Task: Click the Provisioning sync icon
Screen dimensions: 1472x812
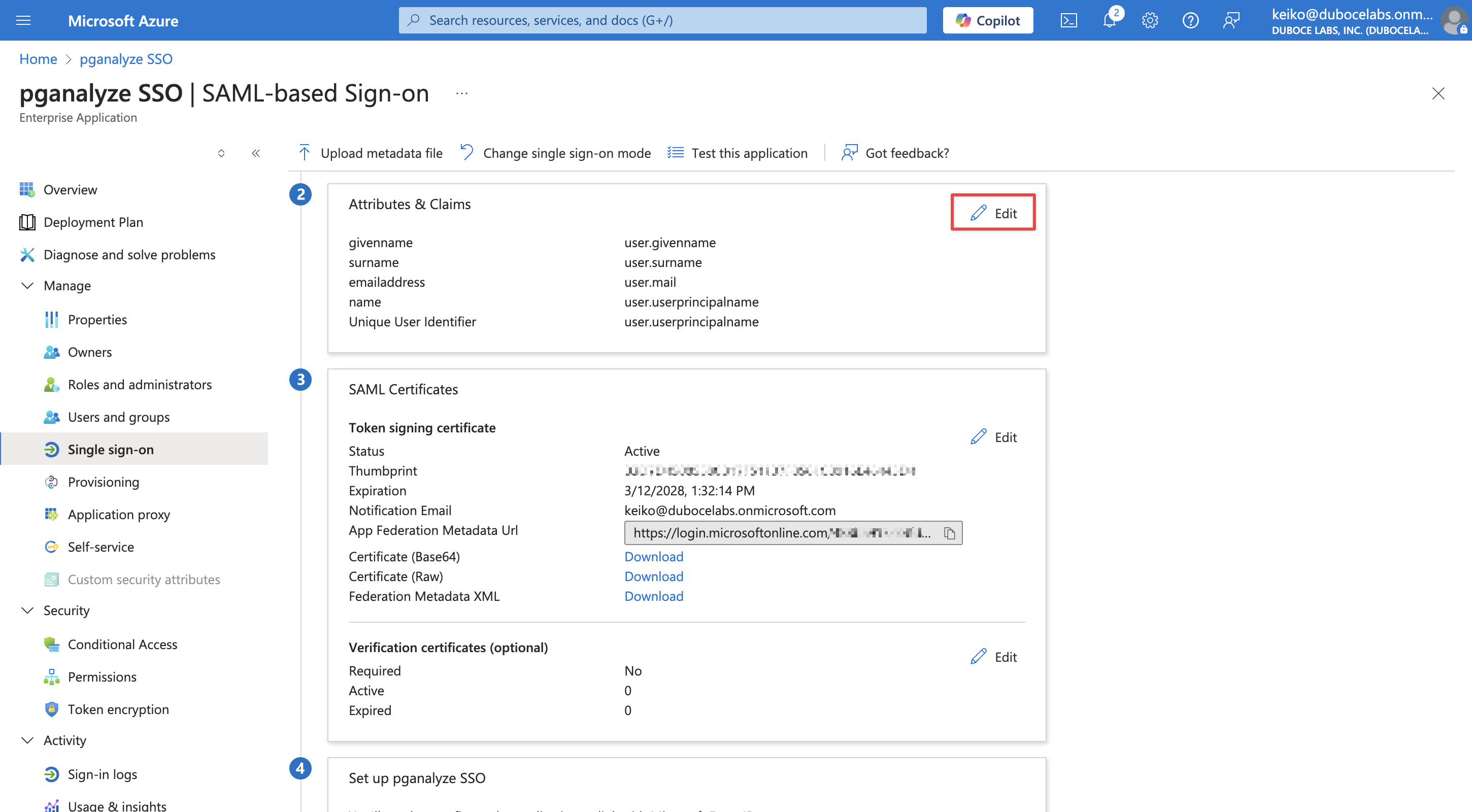Action: 51,482
